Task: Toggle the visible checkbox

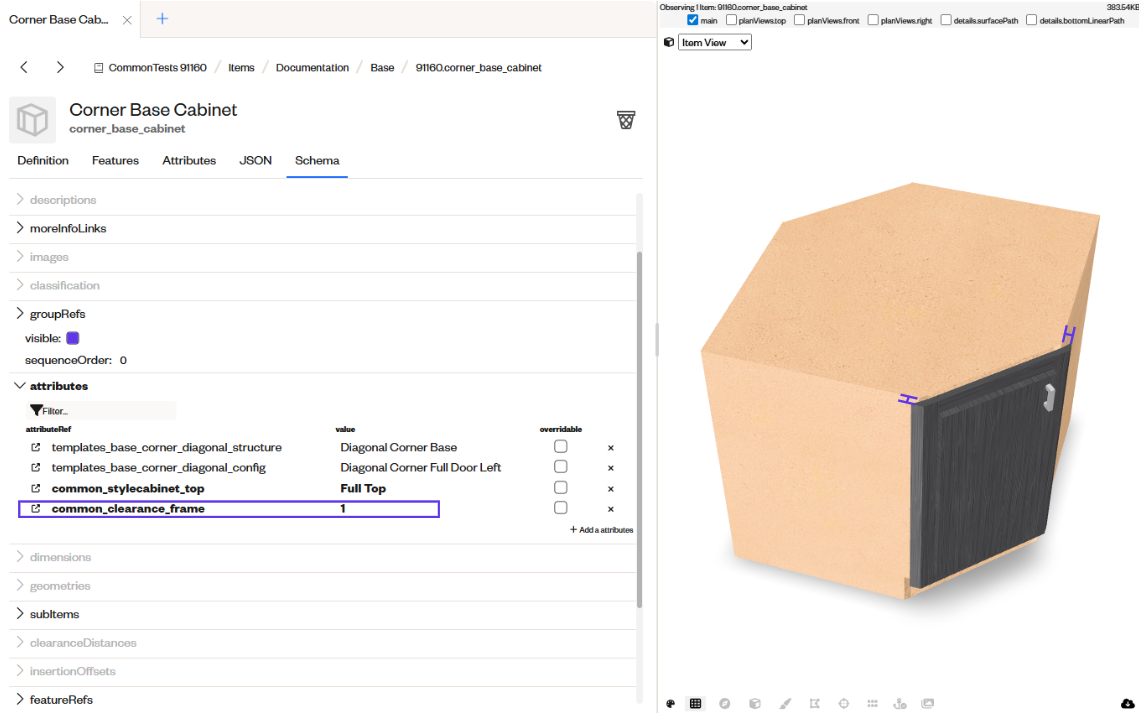Action: [x=73, y=338]
